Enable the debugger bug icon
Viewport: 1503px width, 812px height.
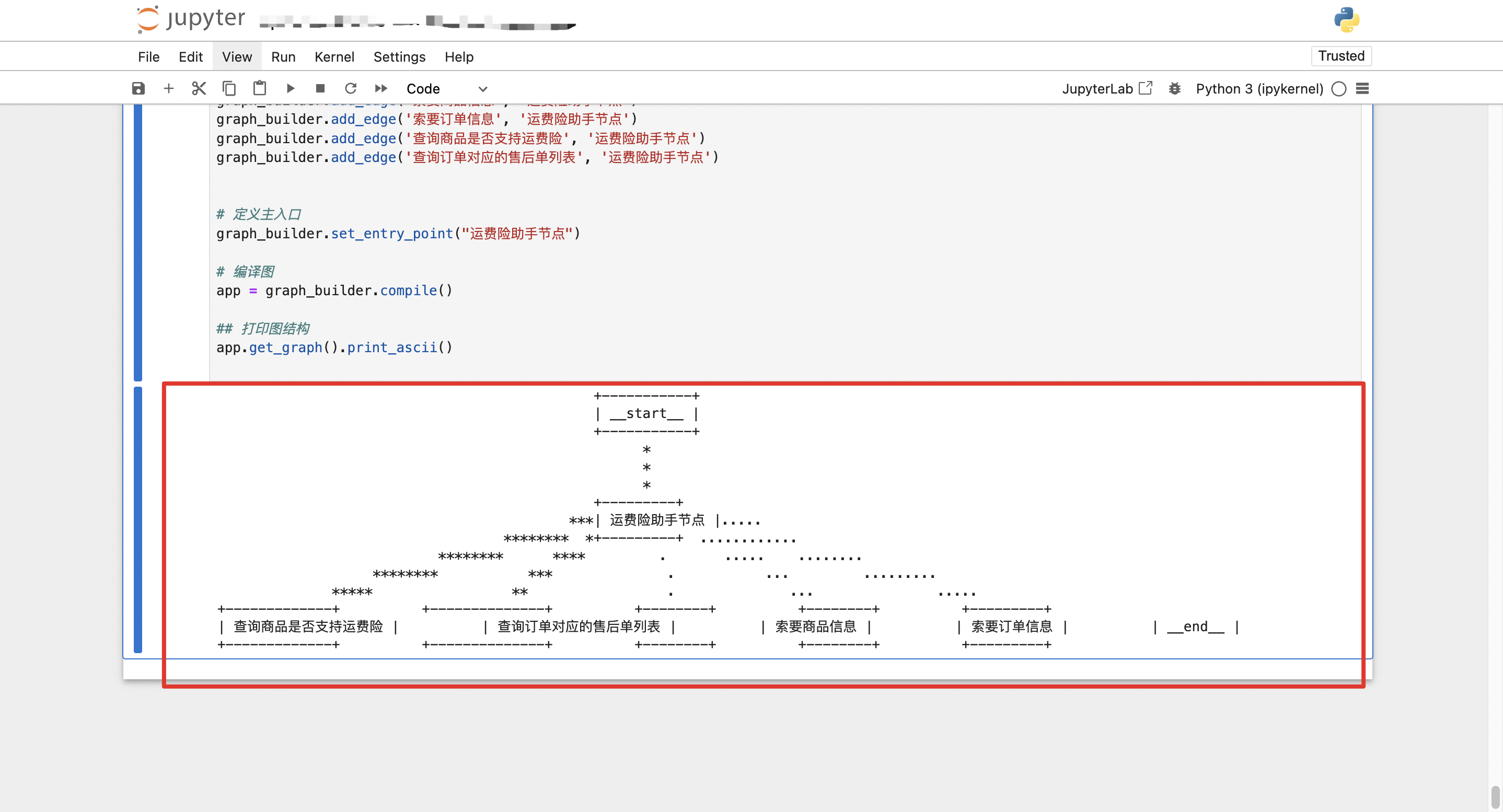(1174, 89)
